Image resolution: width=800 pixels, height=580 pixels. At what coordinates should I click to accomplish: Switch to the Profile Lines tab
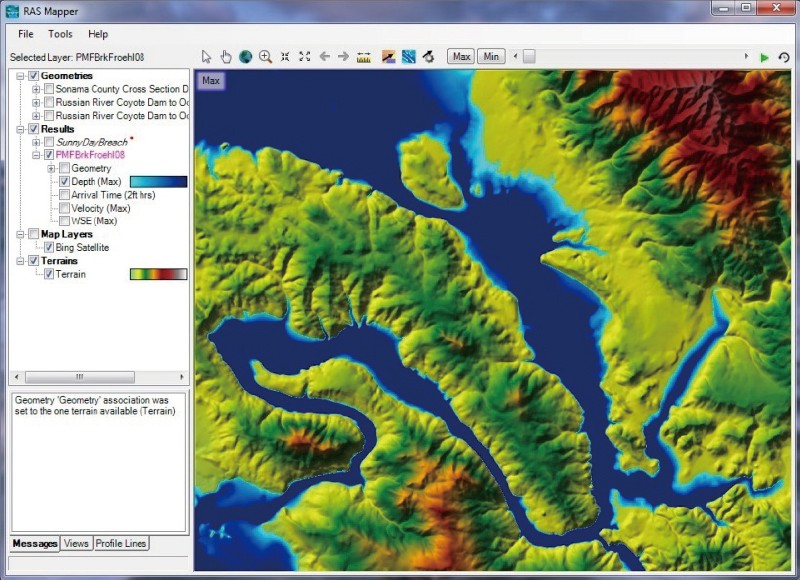[121, 543]
